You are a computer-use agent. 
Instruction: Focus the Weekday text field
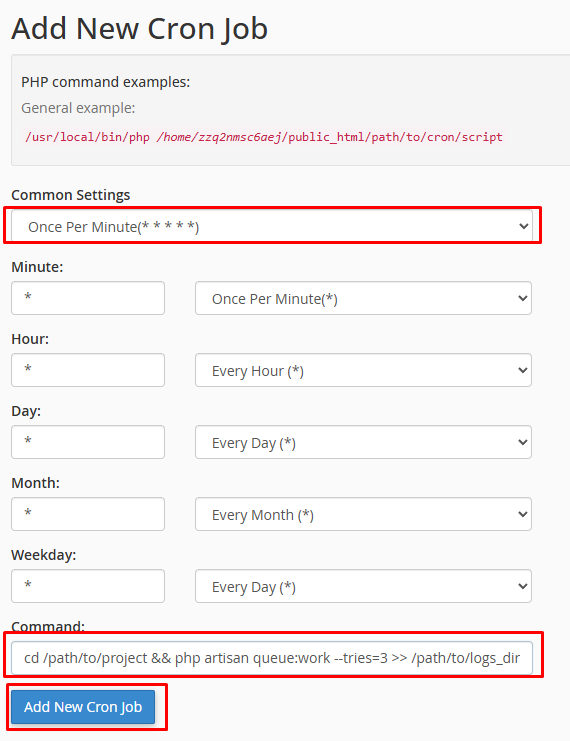tap(88, 586)
